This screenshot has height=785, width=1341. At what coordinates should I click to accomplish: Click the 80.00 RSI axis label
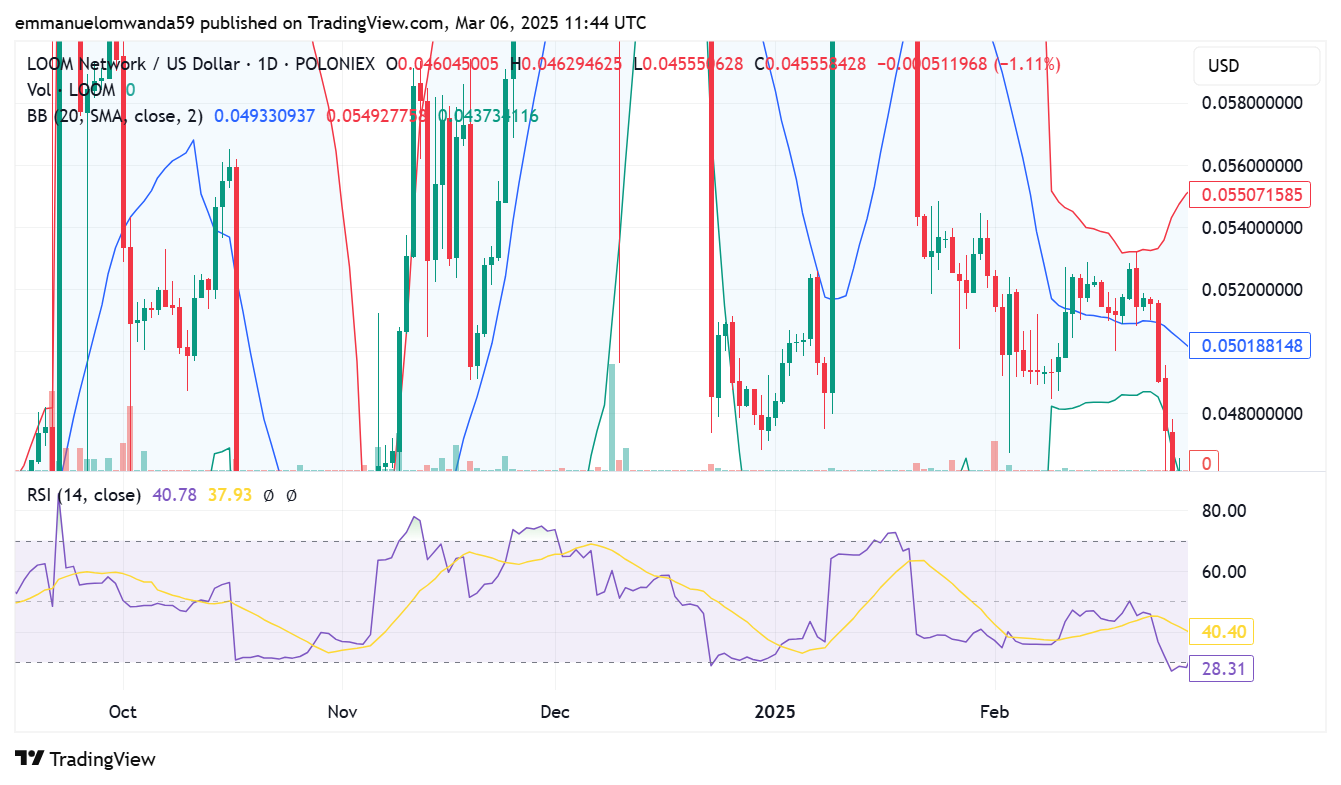(1223, 510)
